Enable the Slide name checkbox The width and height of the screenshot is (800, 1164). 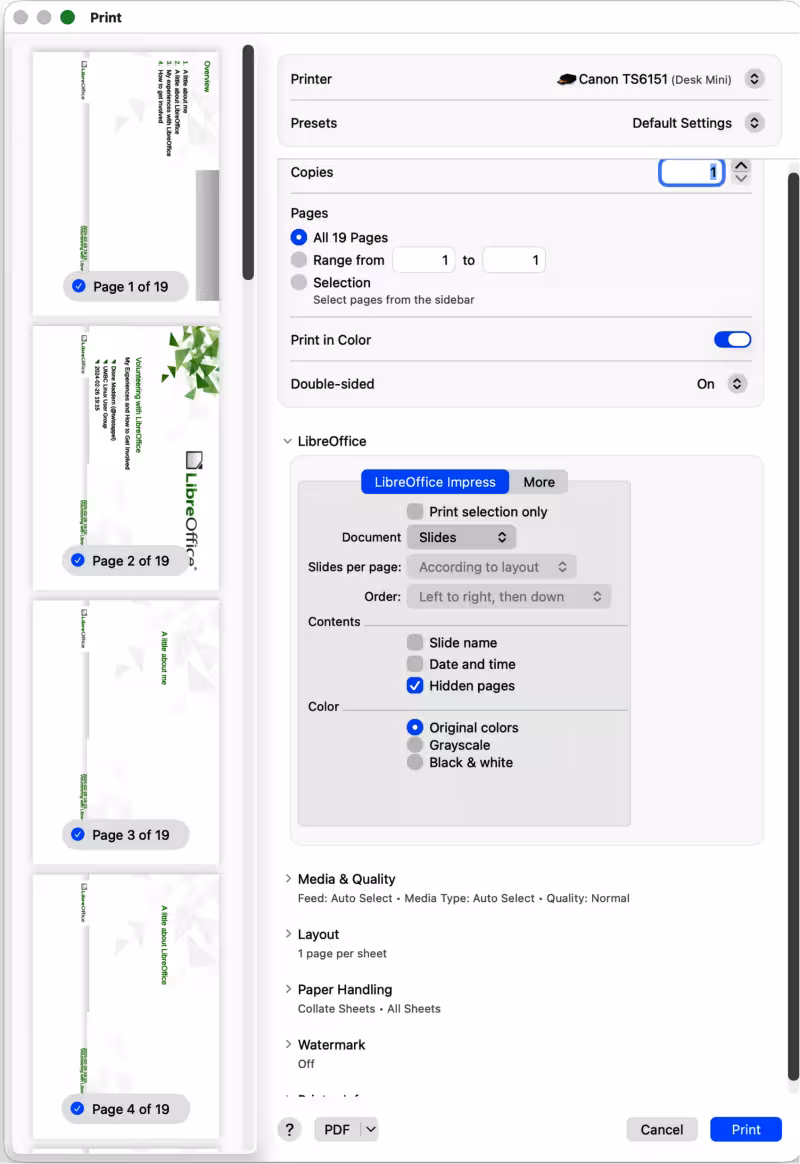(415, 642)
